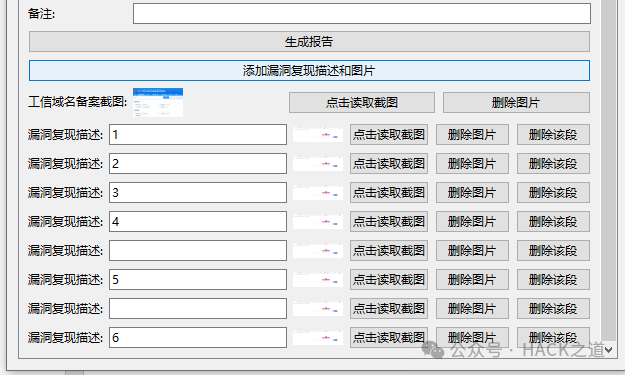Focus the 漏洞复现描述 field containing 6
The height and width of the screenshot is (375, 625).
click(198, 338)
